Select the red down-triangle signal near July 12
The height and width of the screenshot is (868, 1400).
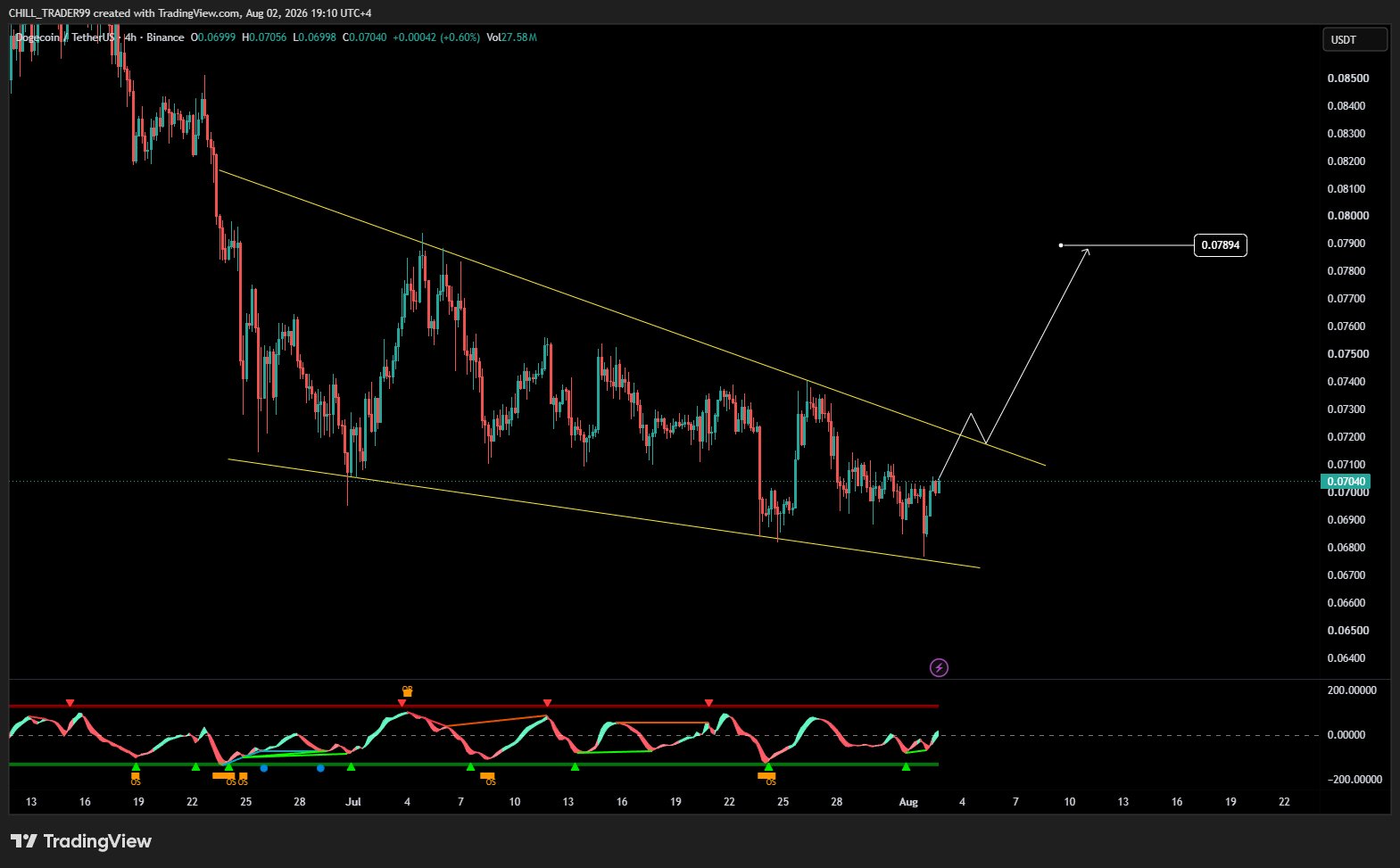coord(548,703)
